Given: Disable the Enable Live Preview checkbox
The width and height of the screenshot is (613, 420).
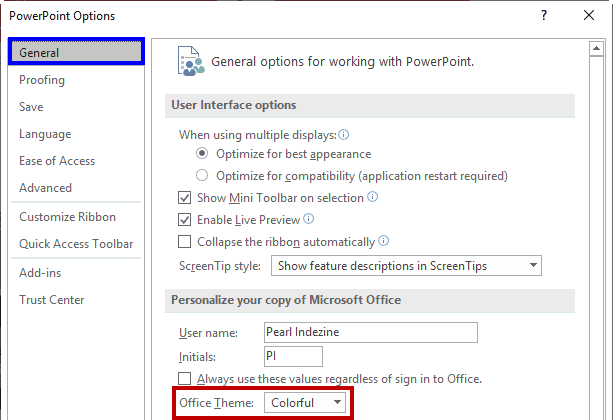Looking at the screenshot, I should point(185,220).
